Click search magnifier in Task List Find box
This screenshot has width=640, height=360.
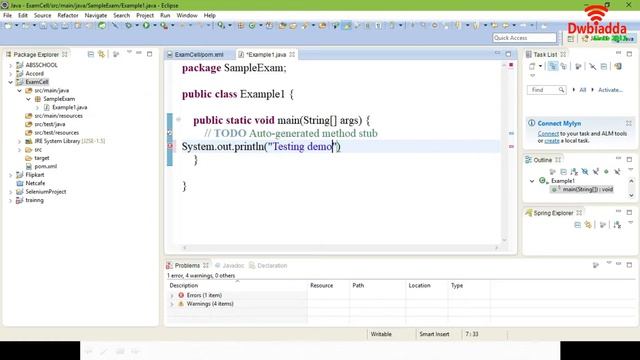pos(562,90)
